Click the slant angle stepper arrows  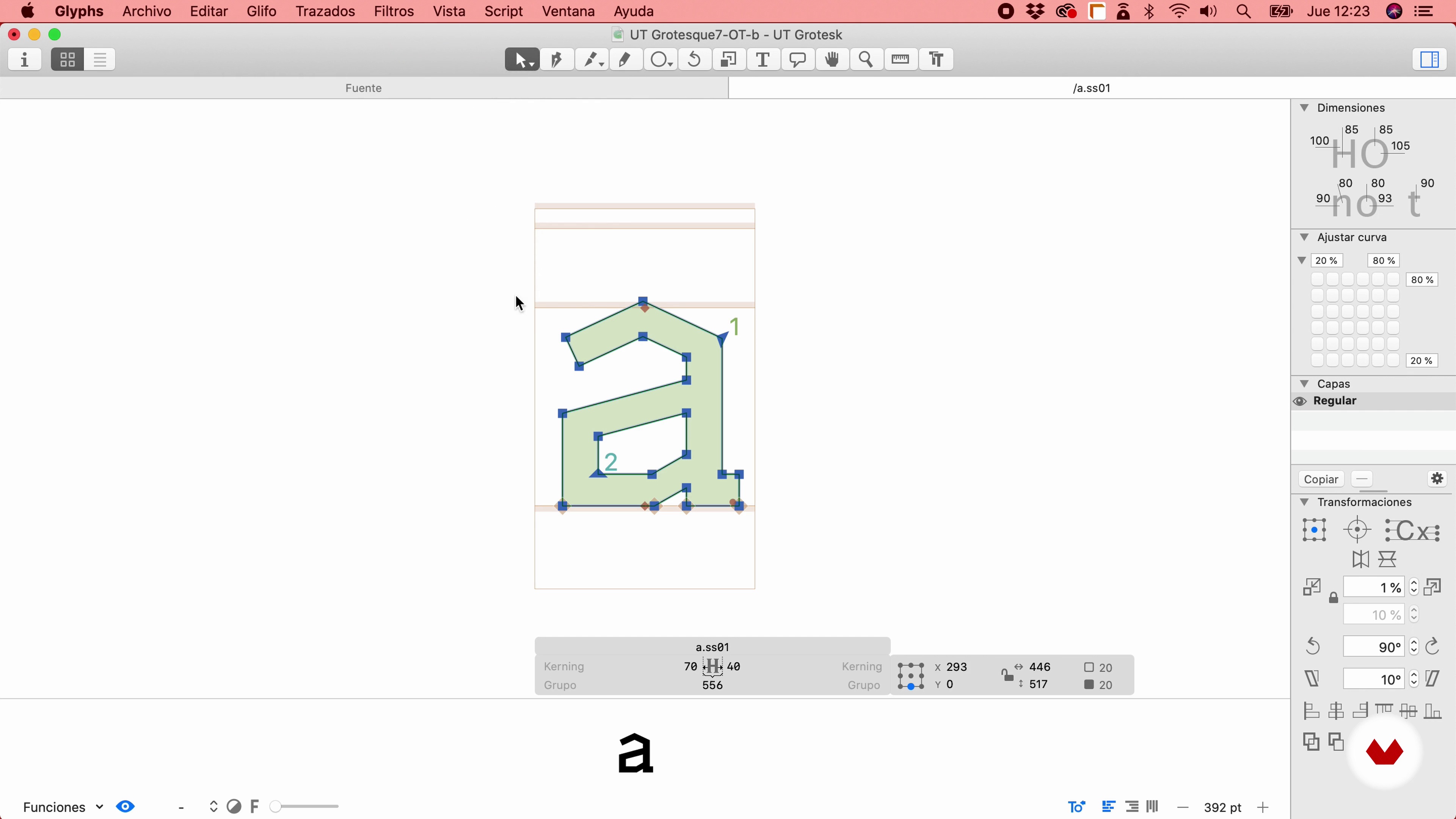coord(1414,679)
